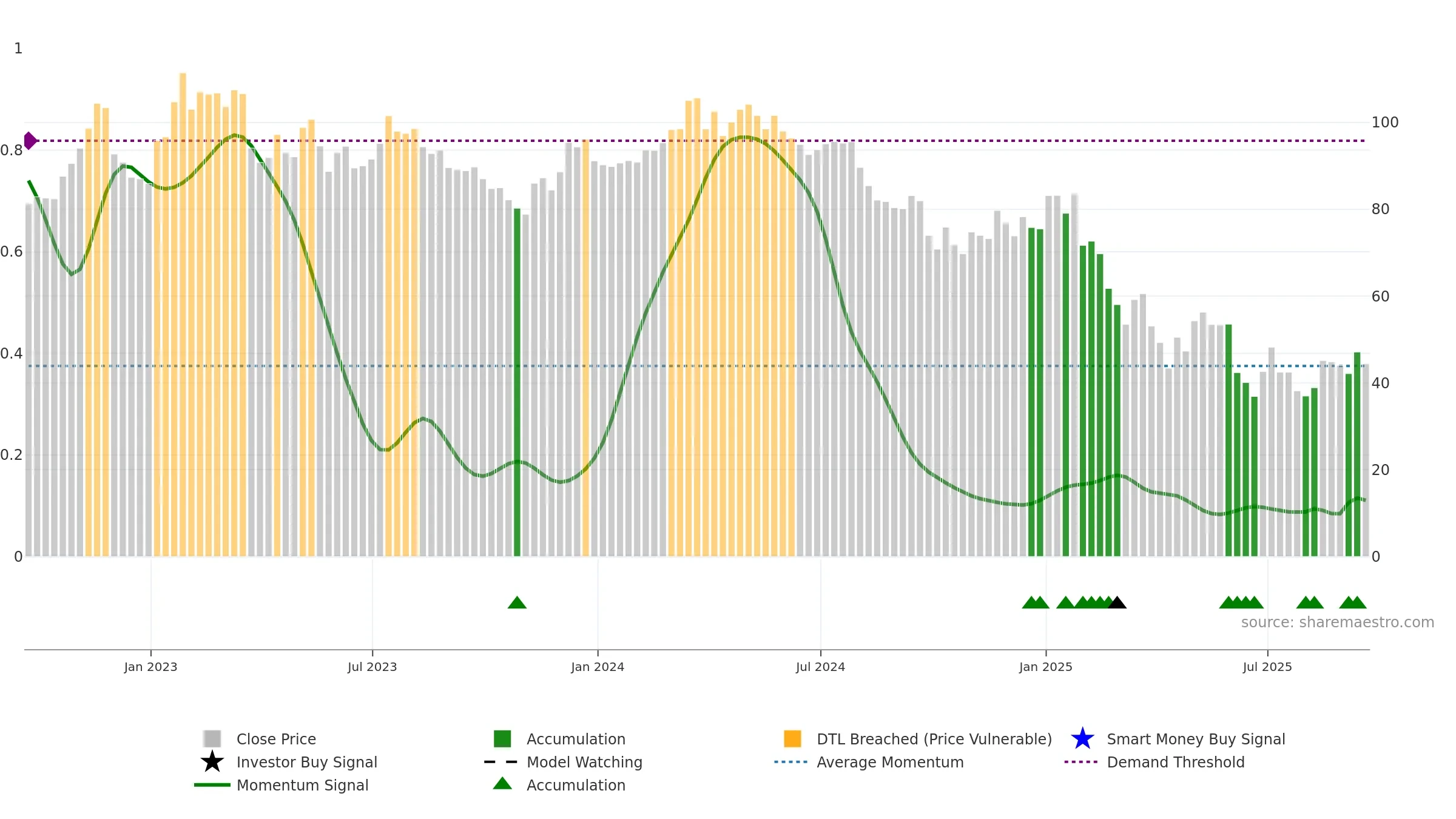Image resolution: width=1456 pixels, height=819 pixels.
Task: Click the gray Close Price color swatch
Action: pyautogui.click(x=212, y=739)
